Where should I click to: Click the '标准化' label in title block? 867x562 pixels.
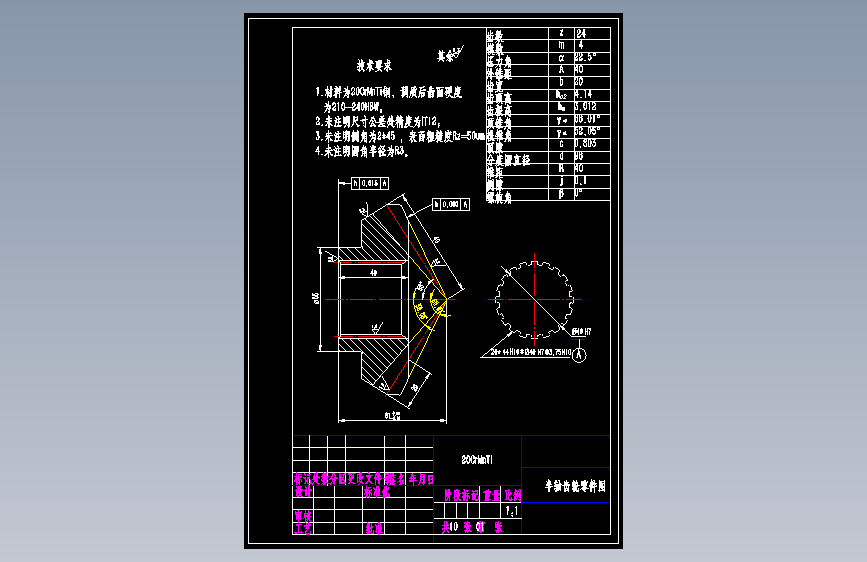[x=377, y=491]
